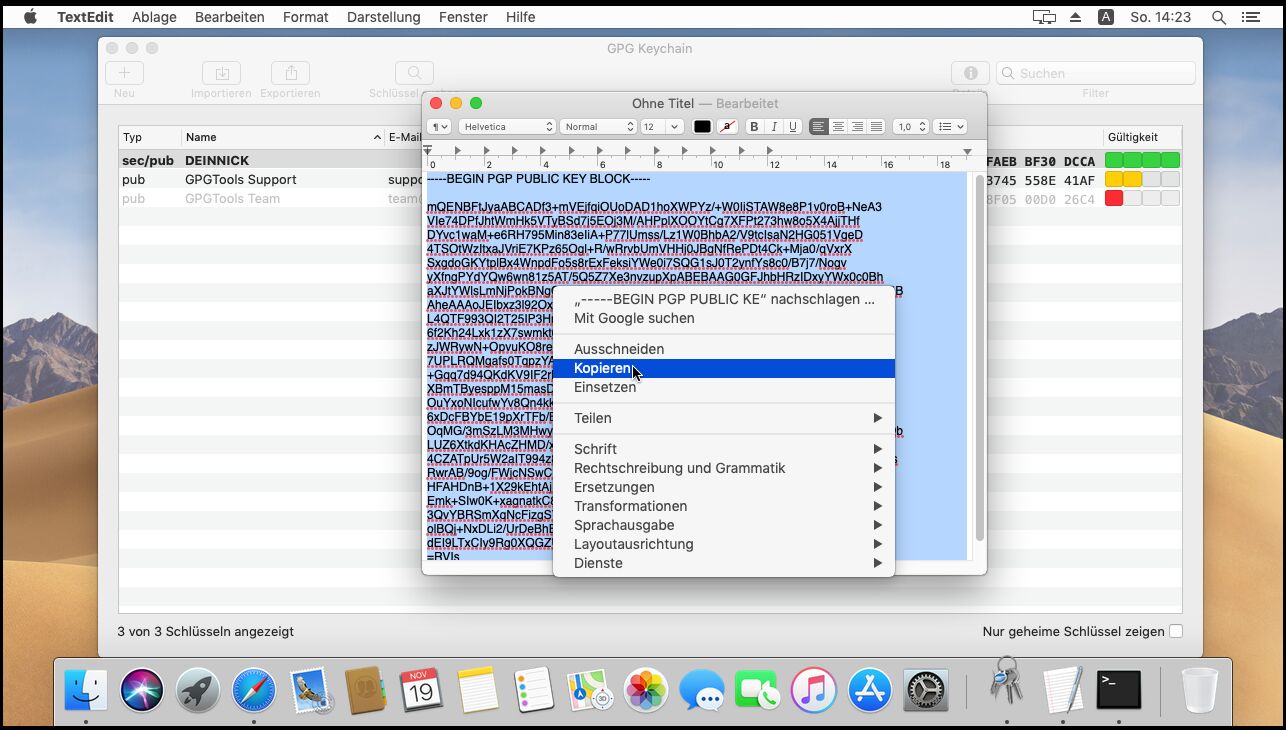Center-align the text
This screenshot has height=730, width=1286.
coord(838,127)
